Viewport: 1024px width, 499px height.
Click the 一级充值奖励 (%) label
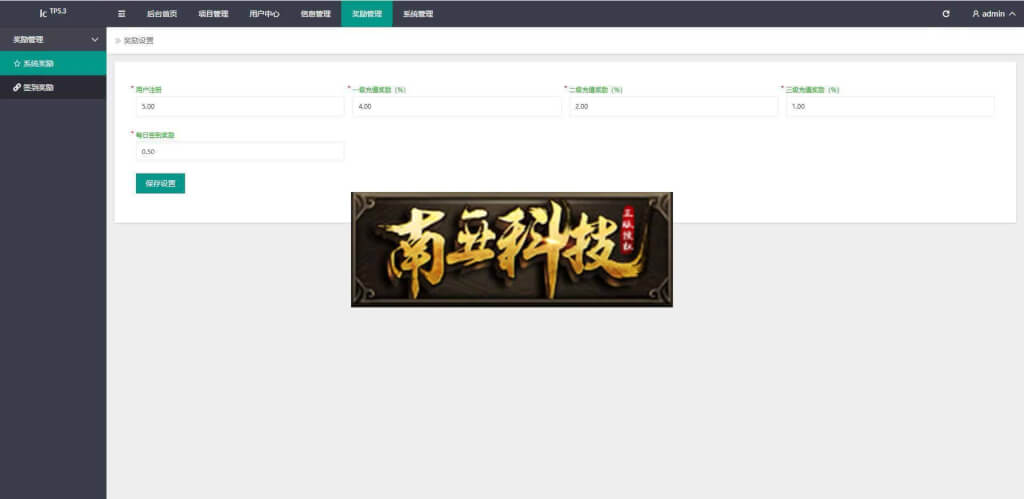[x=379, y=89]
